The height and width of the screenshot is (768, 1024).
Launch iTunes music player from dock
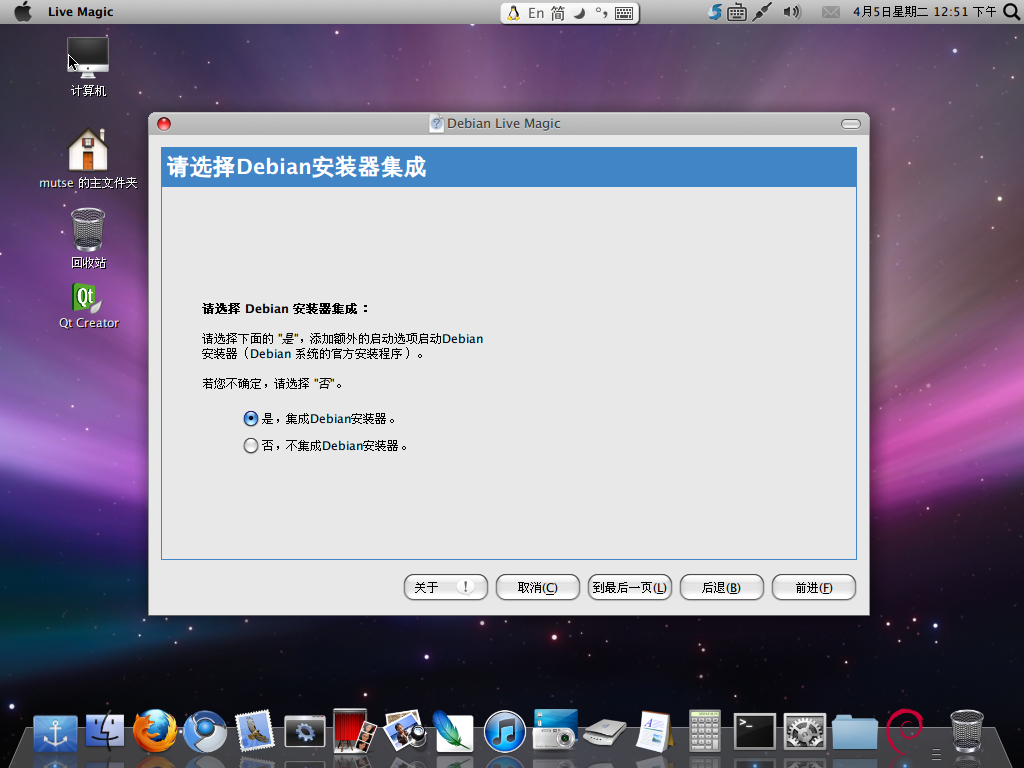504,731
